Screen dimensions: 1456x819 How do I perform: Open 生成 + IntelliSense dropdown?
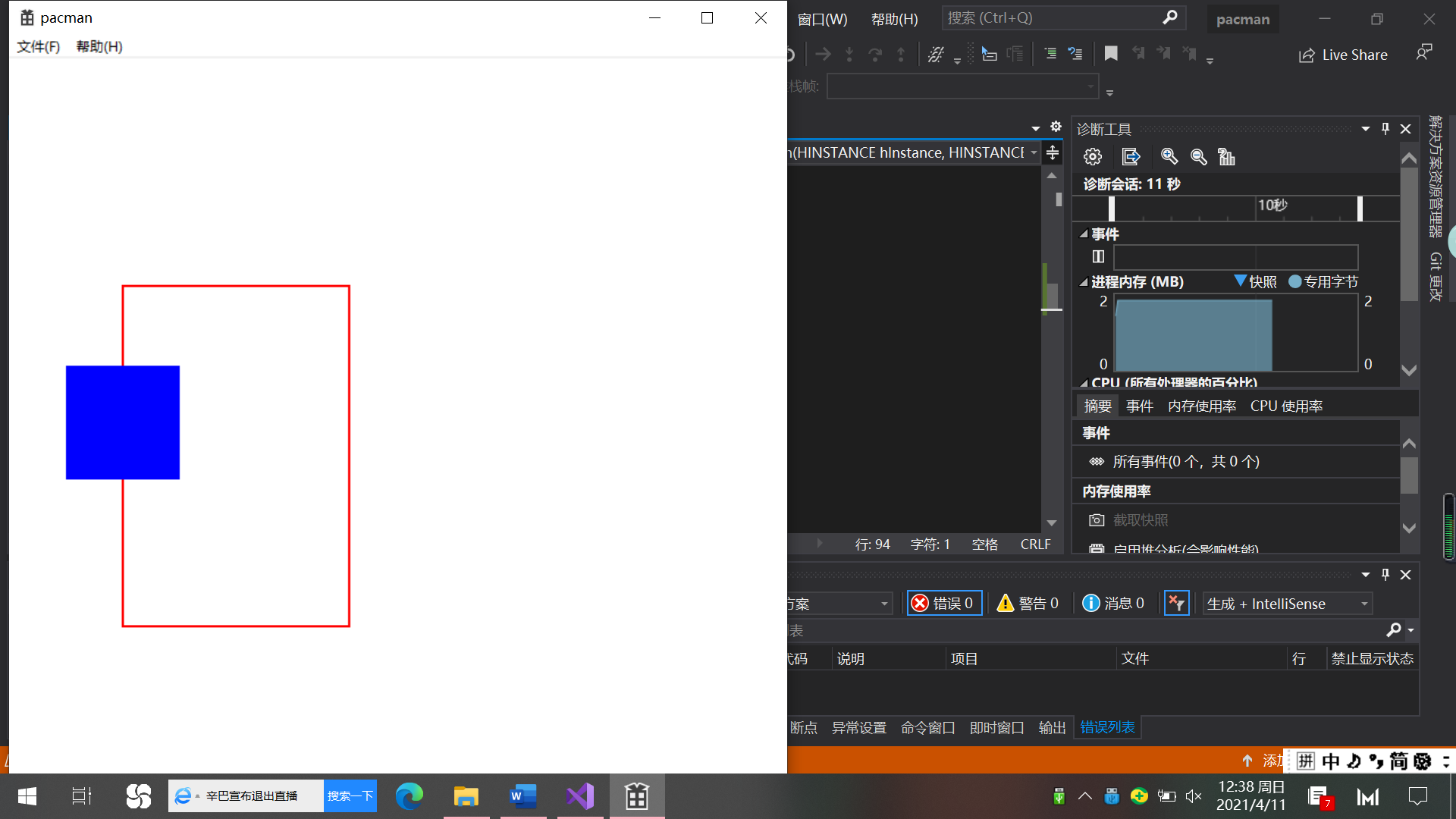pos(1287,604)
